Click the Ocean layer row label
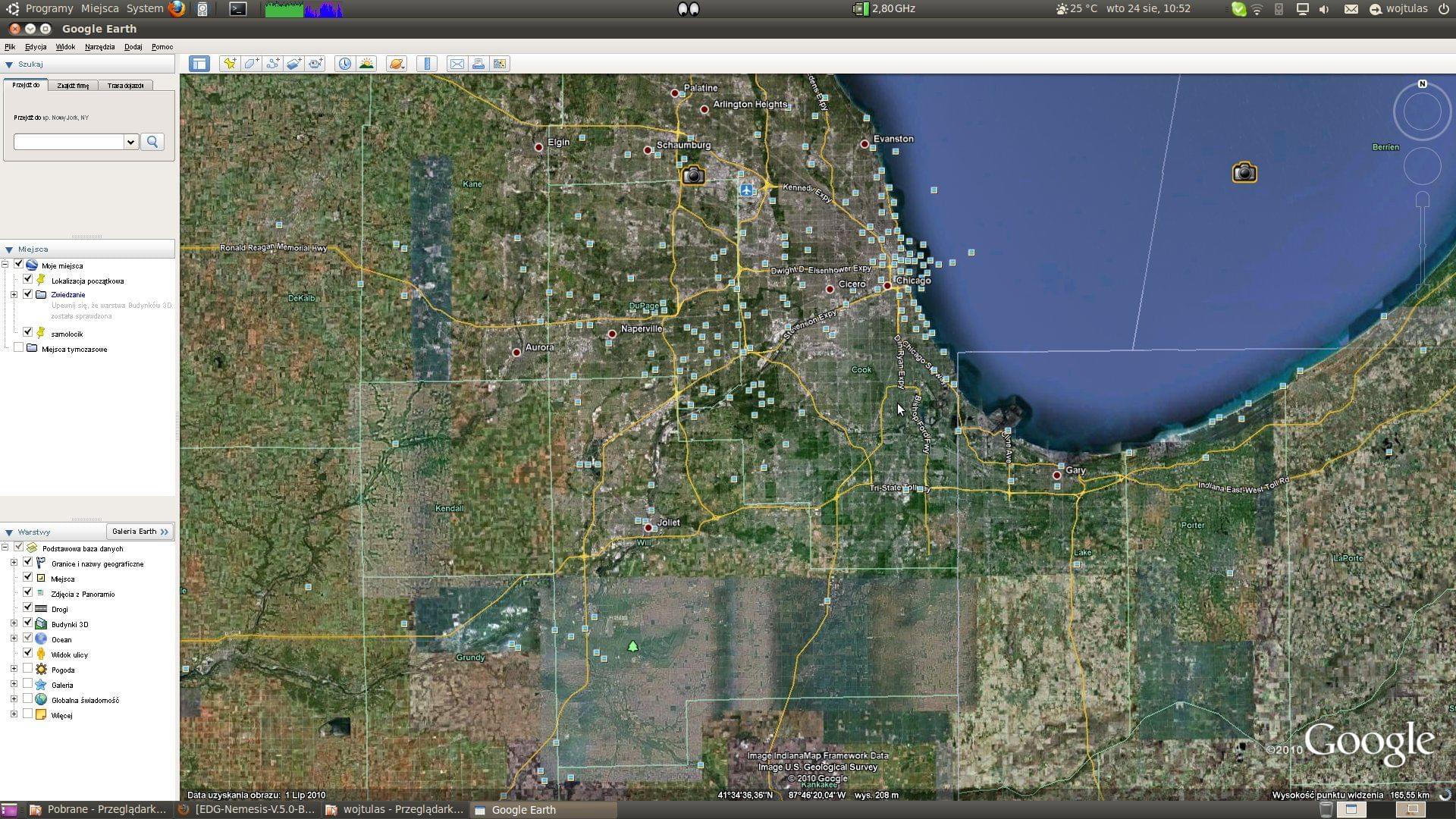The image size is (1456, 819). click(x=61, y=639)
